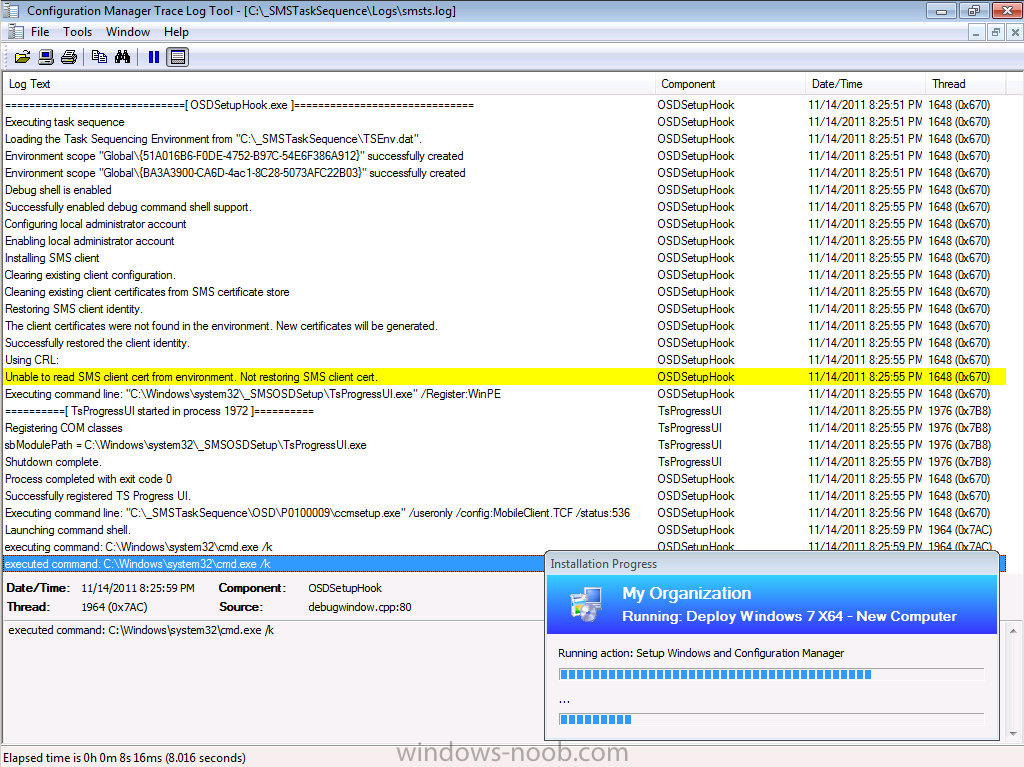This screenshot has width=1024, height=767.
Task: Click the Open on Server toolbar icon
Action: 46,57
